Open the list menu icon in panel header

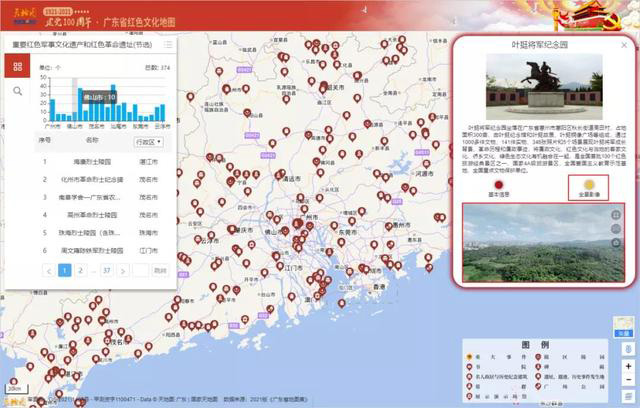tap(168, 45)
